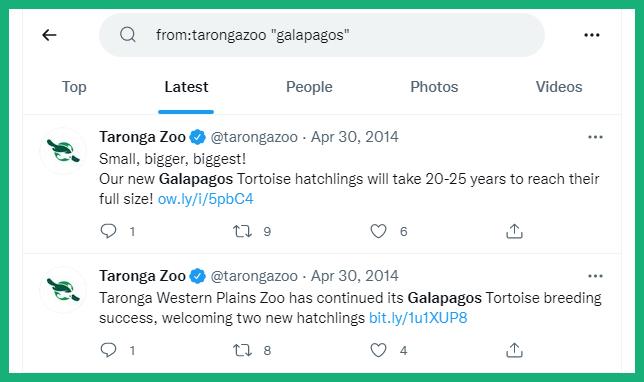
Task: Reply to the 'Small, bigger, biggest!' tweet
Action: pyautogui.click(x=108, y=231)
